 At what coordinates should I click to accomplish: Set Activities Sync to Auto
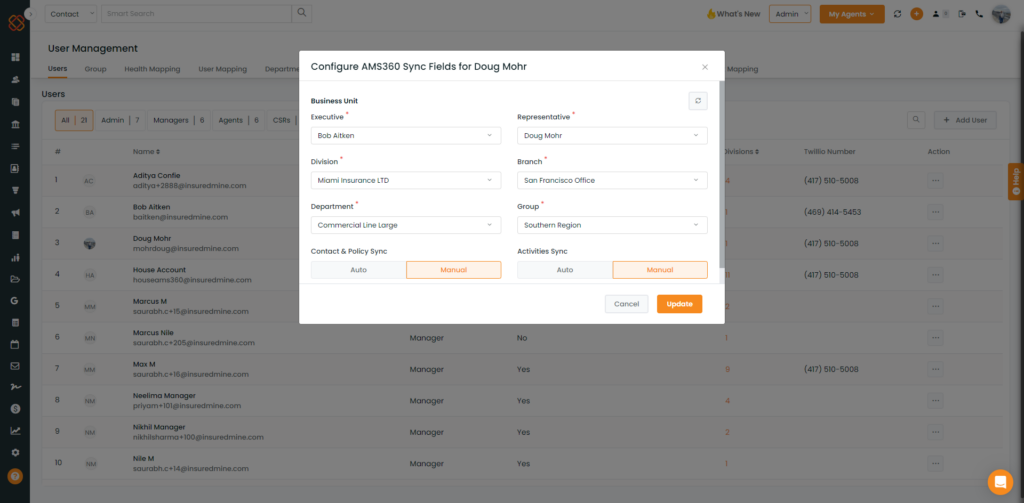565,270
